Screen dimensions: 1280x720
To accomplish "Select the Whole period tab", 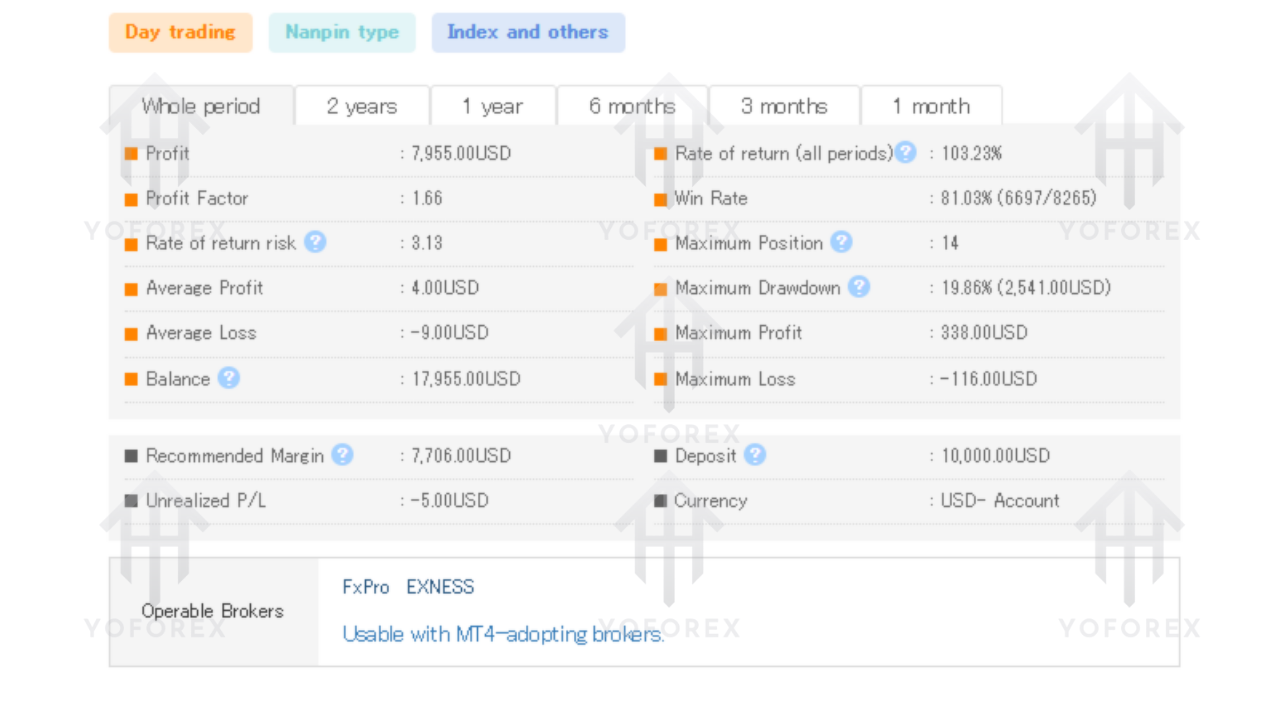I will [x=201, y=106].
